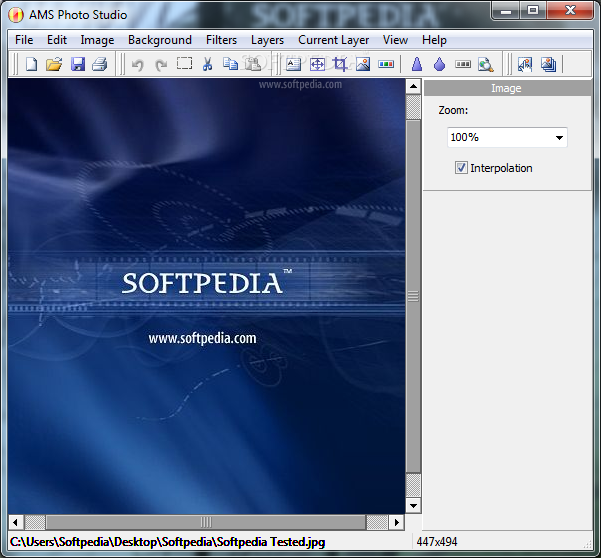
Task: Open the Image menu
Action: [x=97, y=40]
